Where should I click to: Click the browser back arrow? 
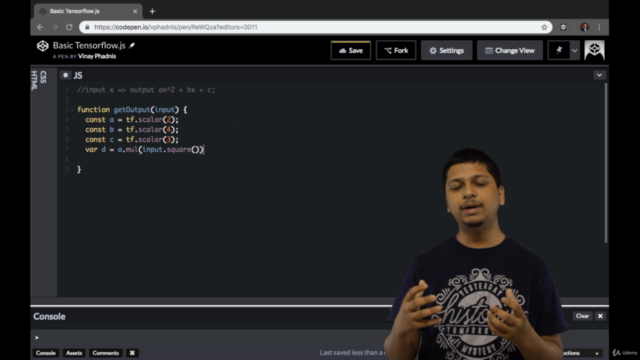(x=40, y=27)
